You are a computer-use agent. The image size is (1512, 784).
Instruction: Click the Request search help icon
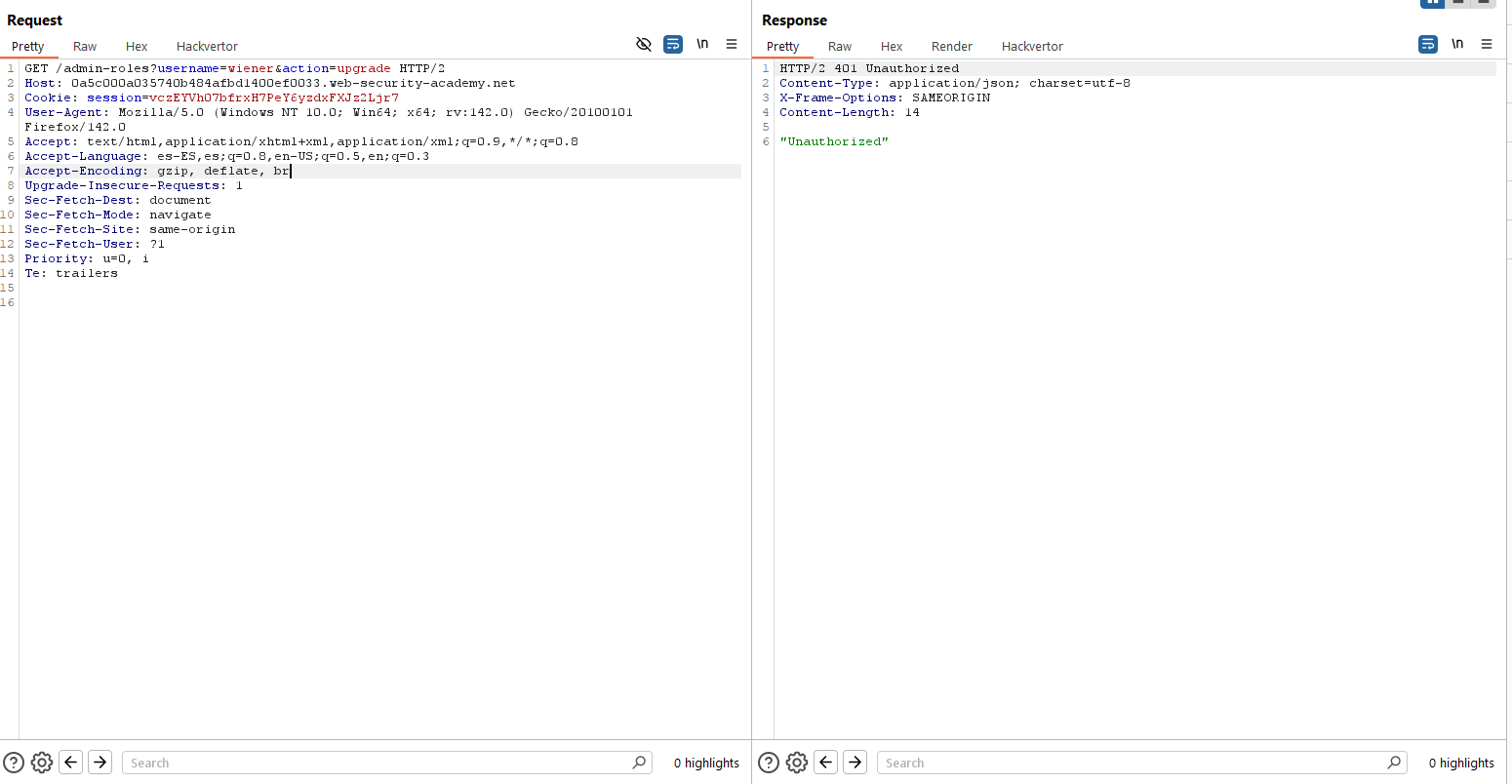[14, 763]
